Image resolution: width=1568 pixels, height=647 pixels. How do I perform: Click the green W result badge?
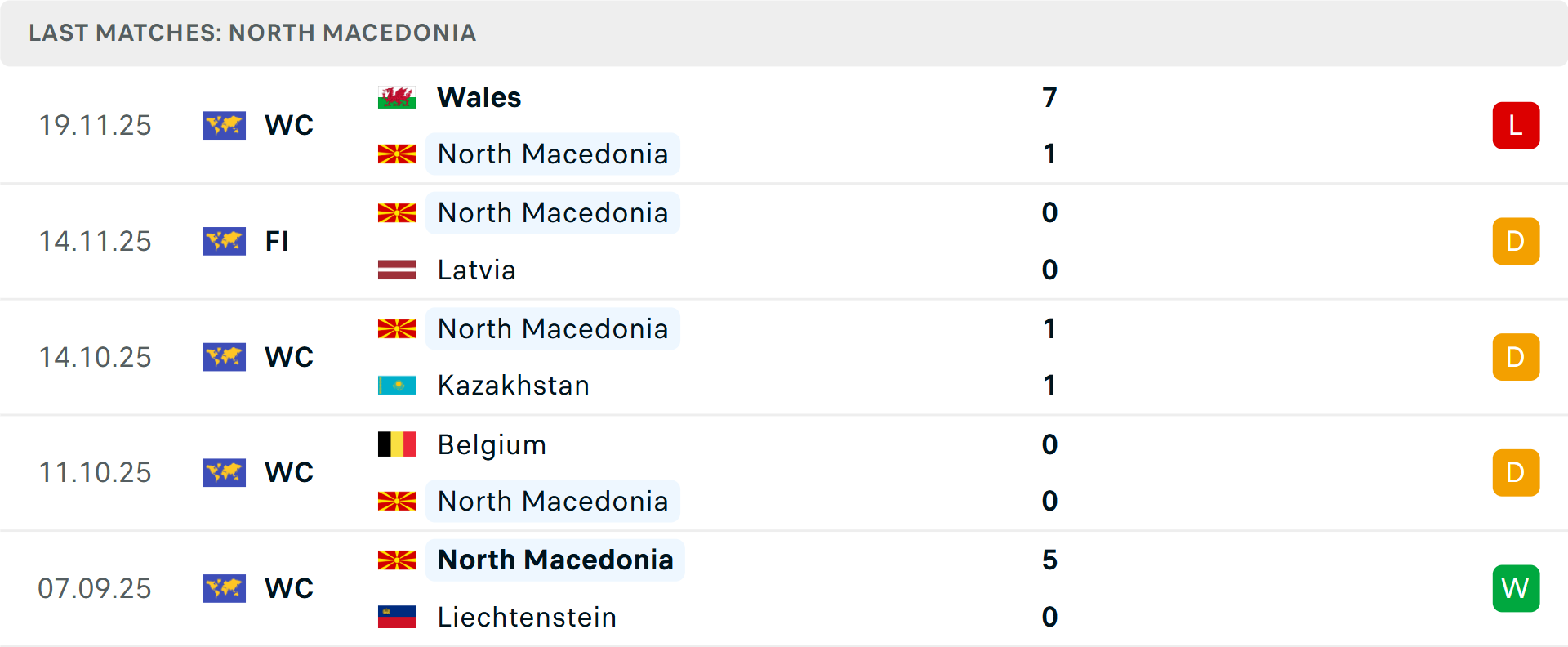(1516, 588)
